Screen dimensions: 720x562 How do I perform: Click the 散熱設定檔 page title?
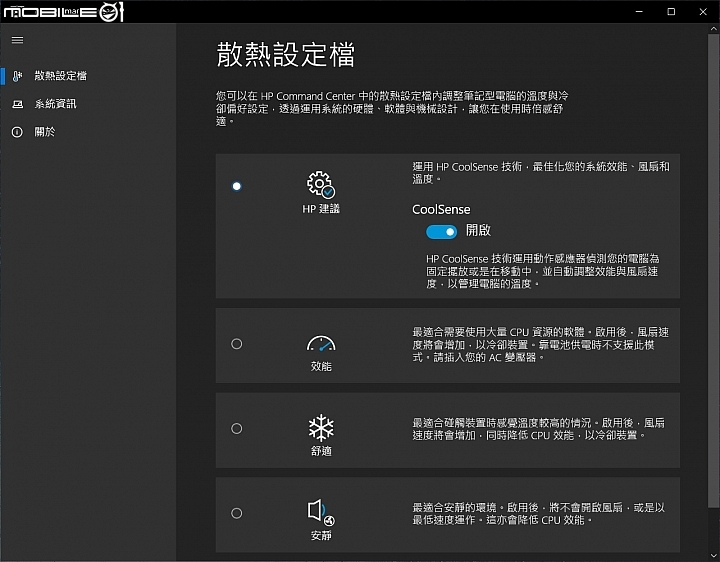point(285,55)
